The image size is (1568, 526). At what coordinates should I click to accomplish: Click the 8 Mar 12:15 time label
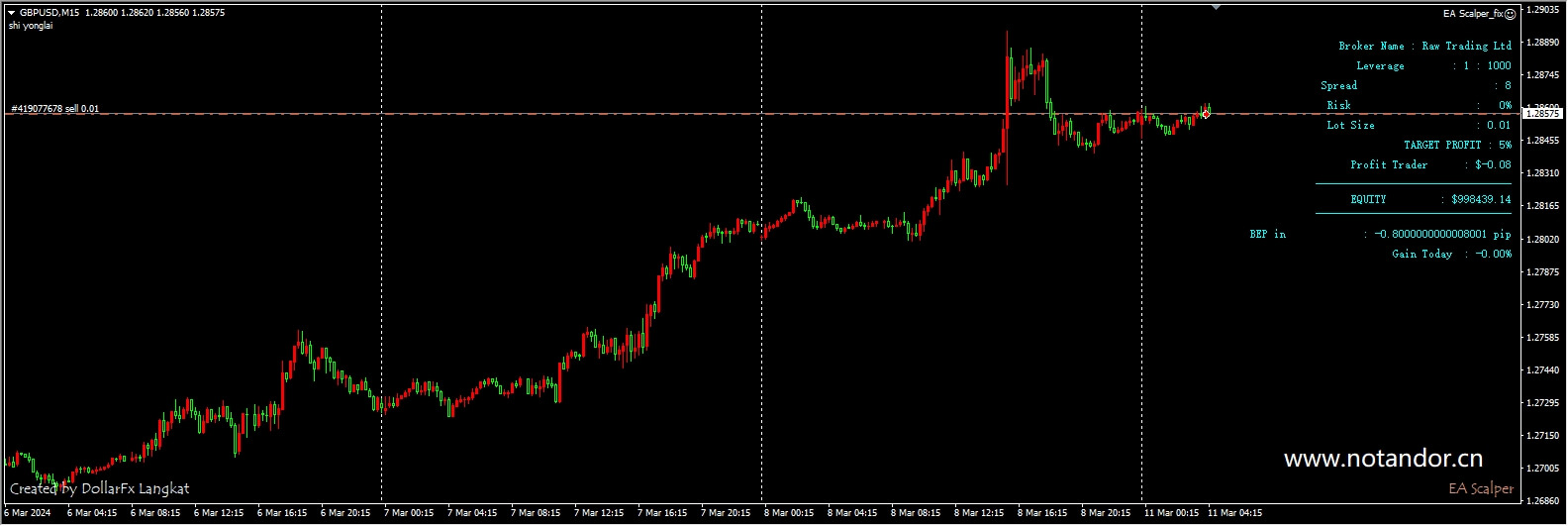[979, 513]
